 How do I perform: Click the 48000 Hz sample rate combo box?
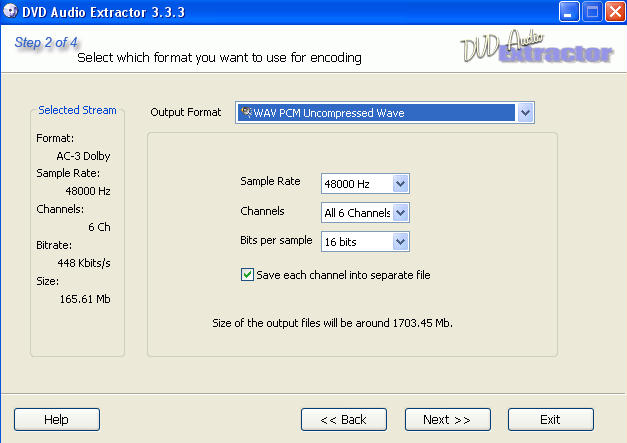click(365, 184)
